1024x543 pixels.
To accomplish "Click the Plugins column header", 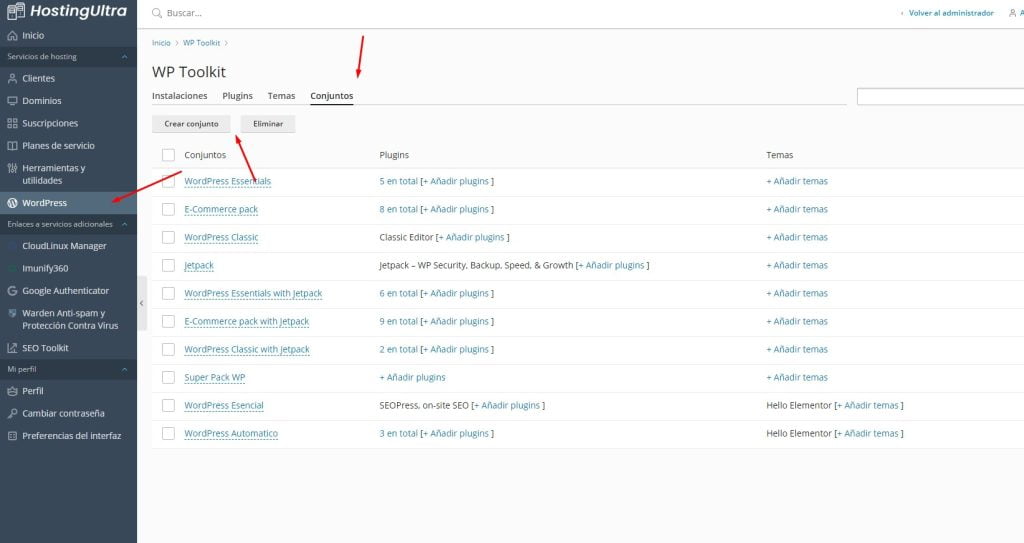I will coord(394,155).
